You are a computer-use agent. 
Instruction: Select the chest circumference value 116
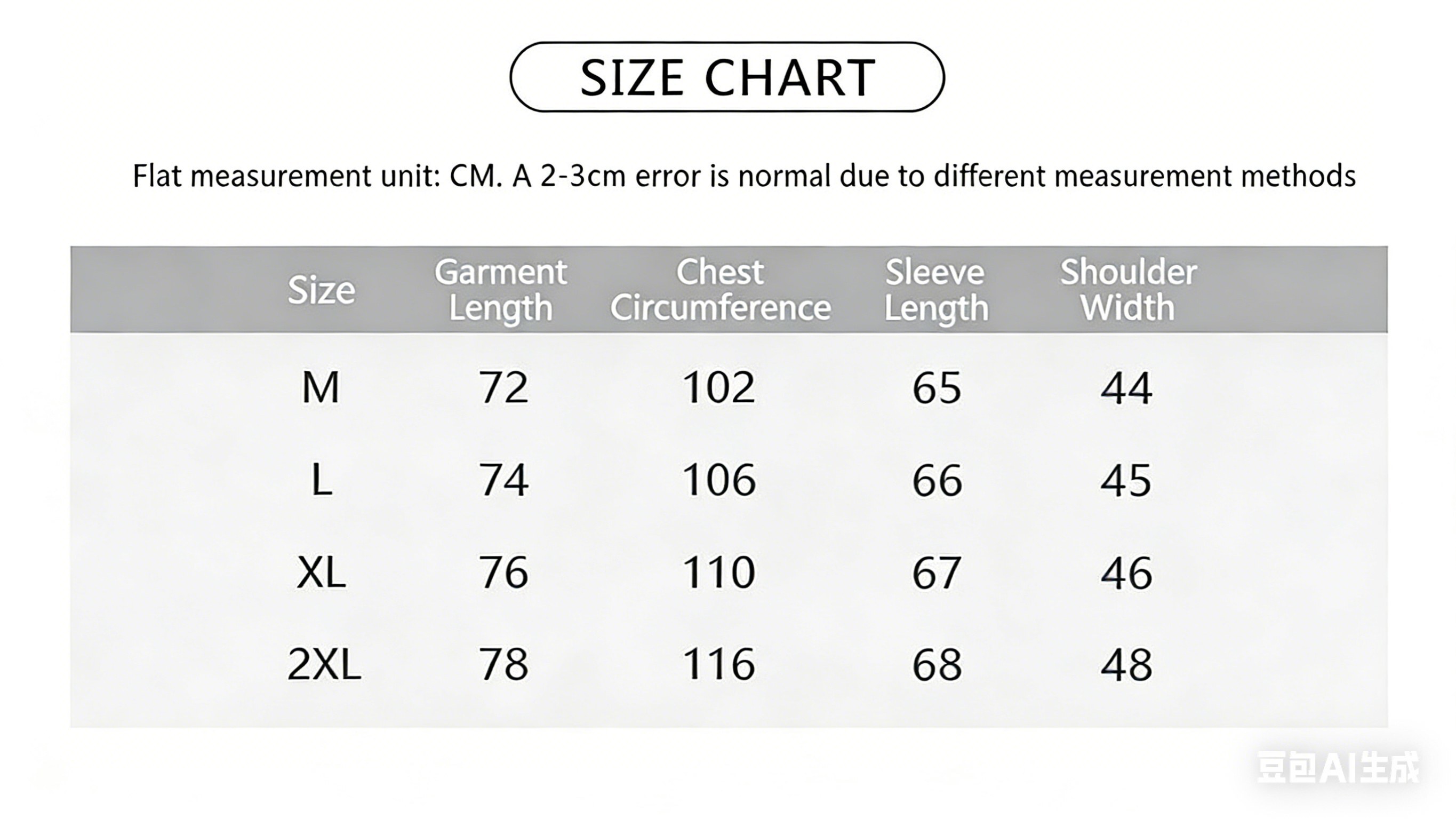(719, 665)
